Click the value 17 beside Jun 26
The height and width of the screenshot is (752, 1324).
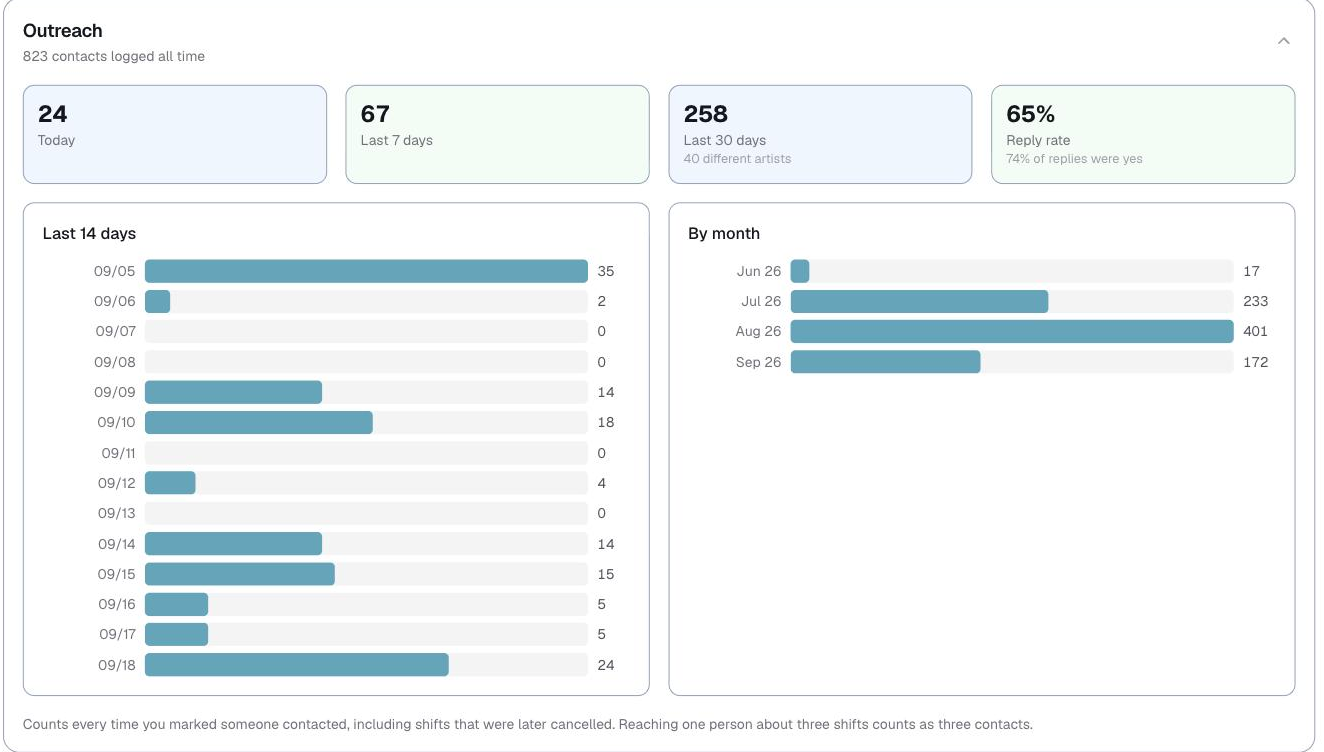pos(1252,271)
